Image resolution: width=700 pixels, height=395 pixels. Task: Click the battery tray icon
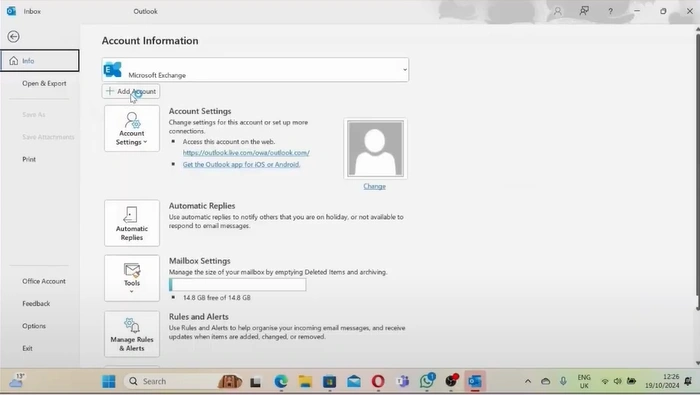click(x=631, y=381)
